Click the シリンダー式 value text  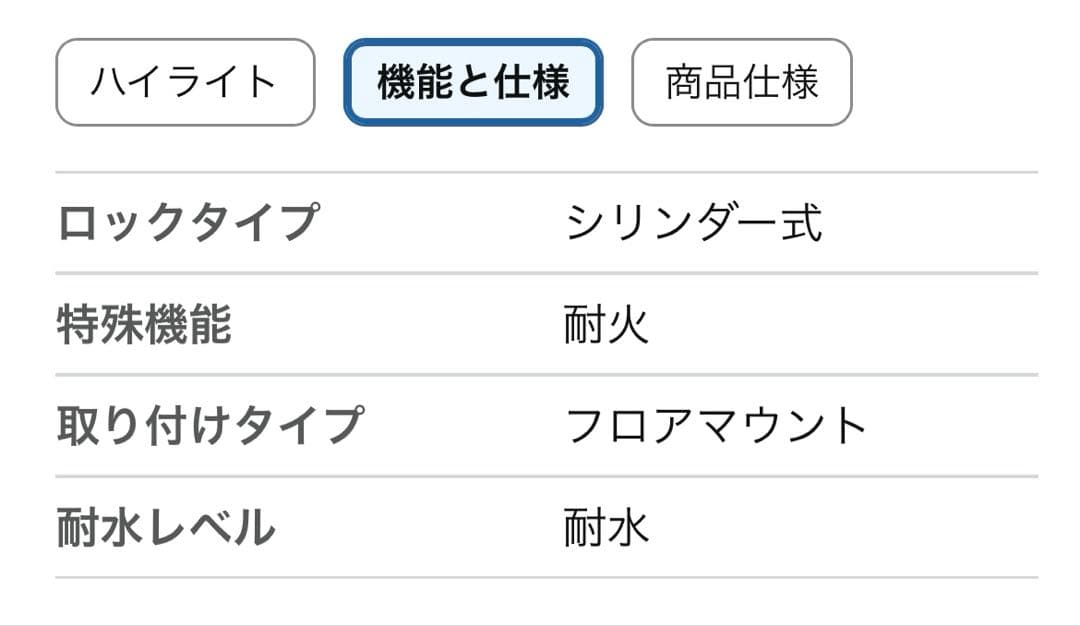[694, 222]
